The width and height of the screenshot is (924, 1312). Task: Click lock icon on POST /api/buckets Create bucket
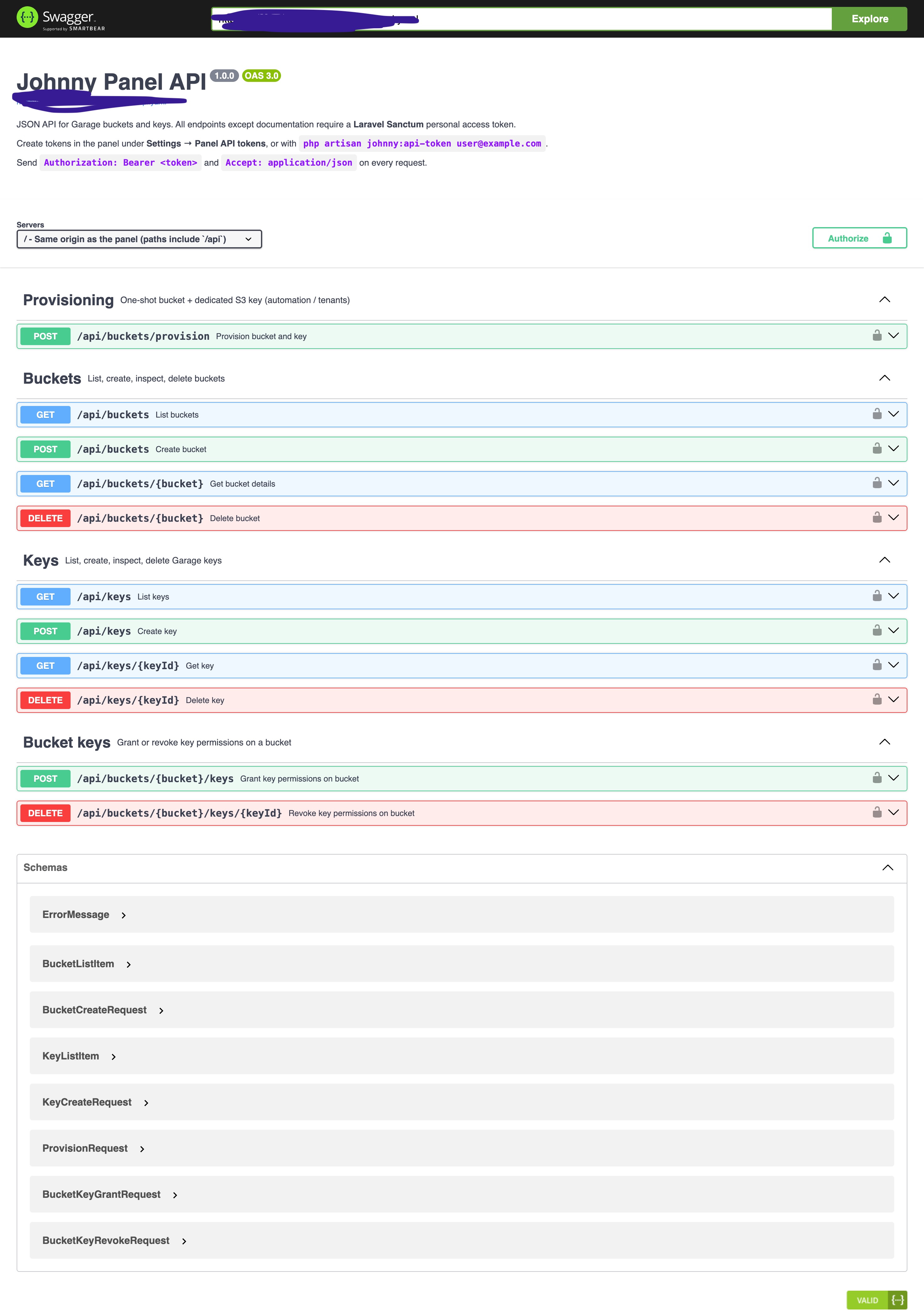coord(877,449)
